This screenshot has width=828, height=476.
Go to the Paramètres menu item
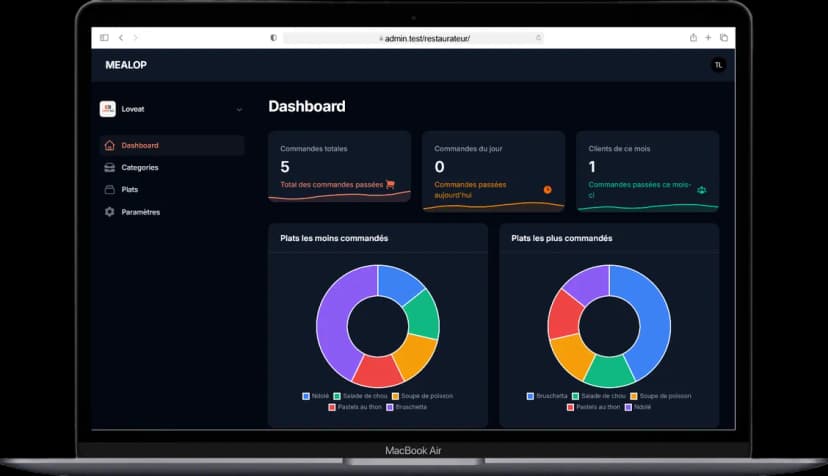click(140, 212)
